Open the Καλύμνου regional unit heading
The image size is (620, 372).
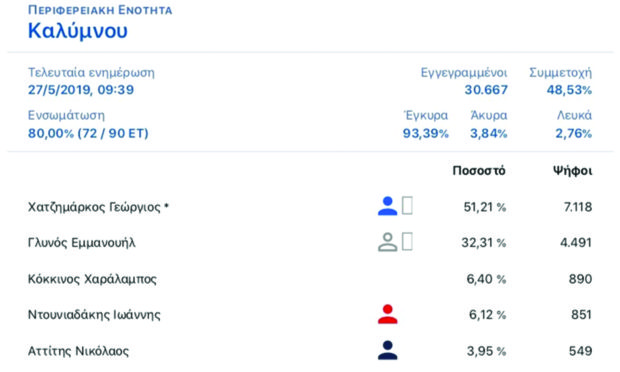tap(78, 30)
